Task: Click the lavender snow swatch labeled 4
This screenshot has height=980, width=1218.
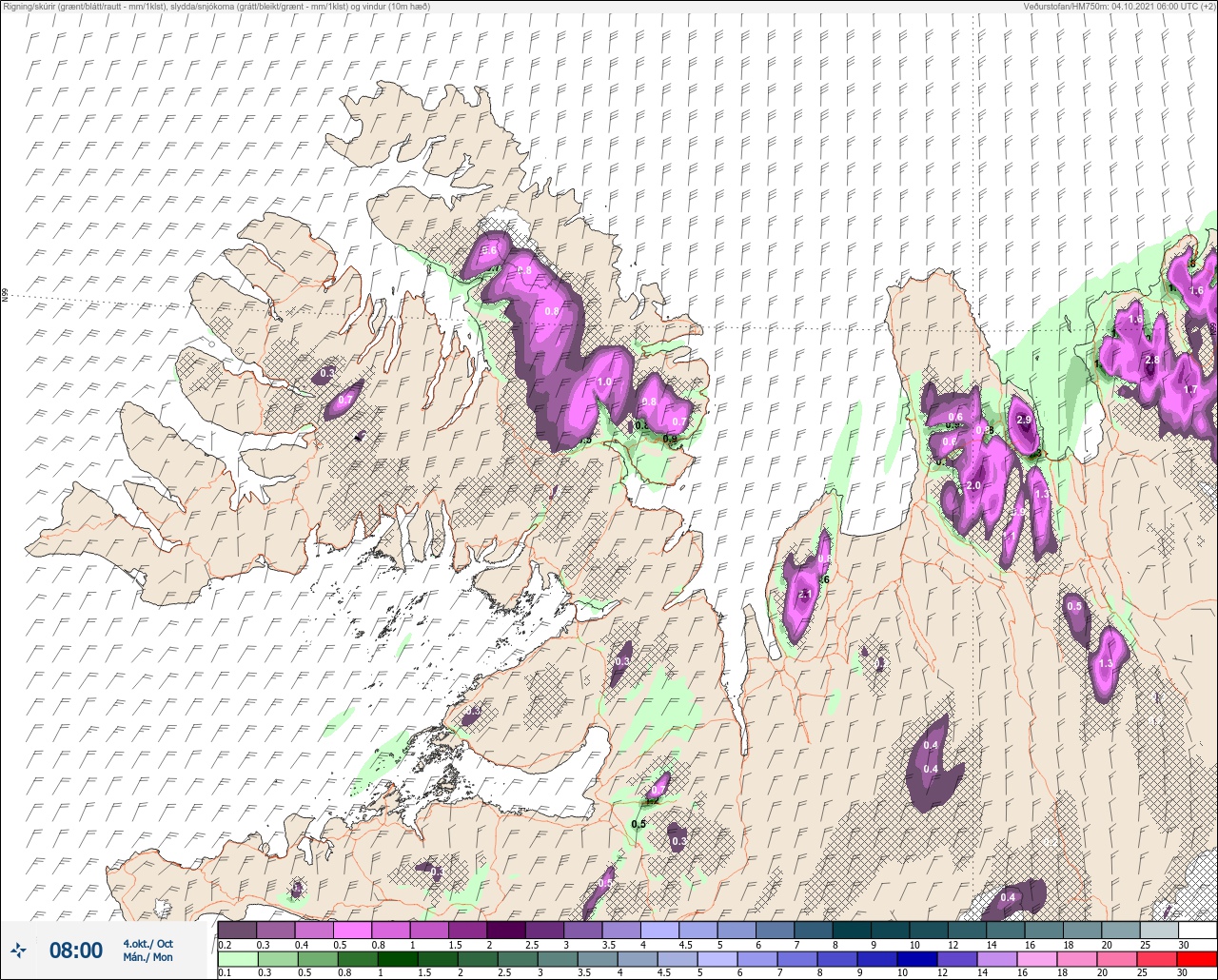Action: tap(659, 930)
